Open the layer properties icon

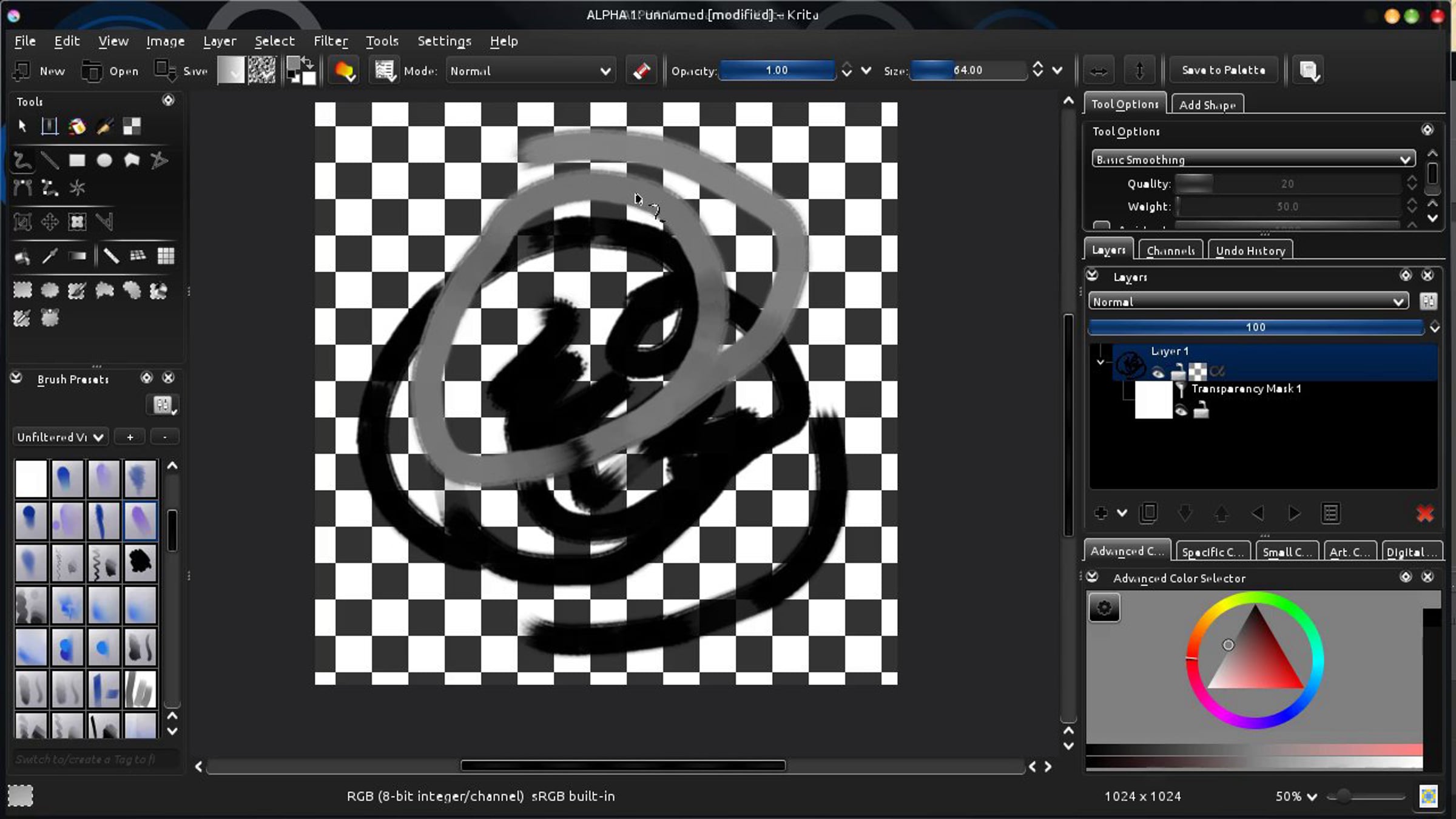click(1330, 514)
